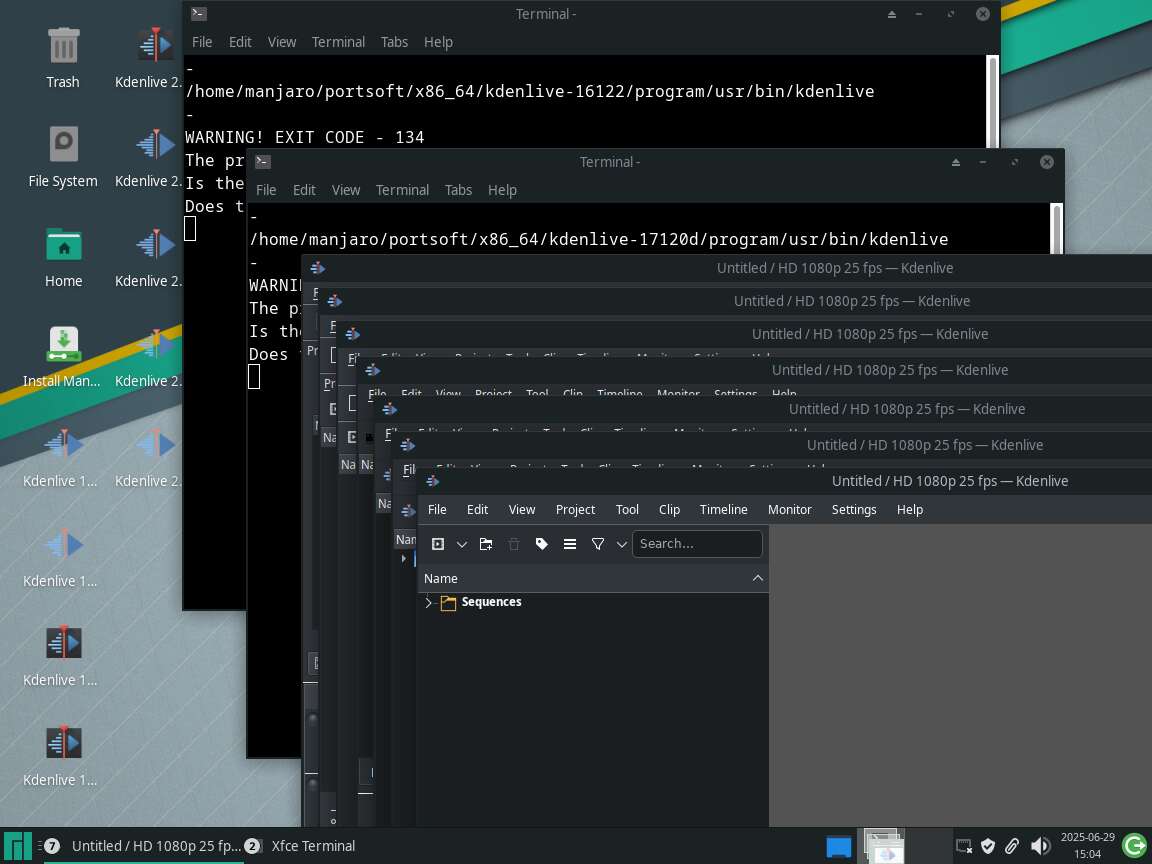1152x864 pixels.
Task: Open the filter dropdown arrow
Action: tap(621, 544)
